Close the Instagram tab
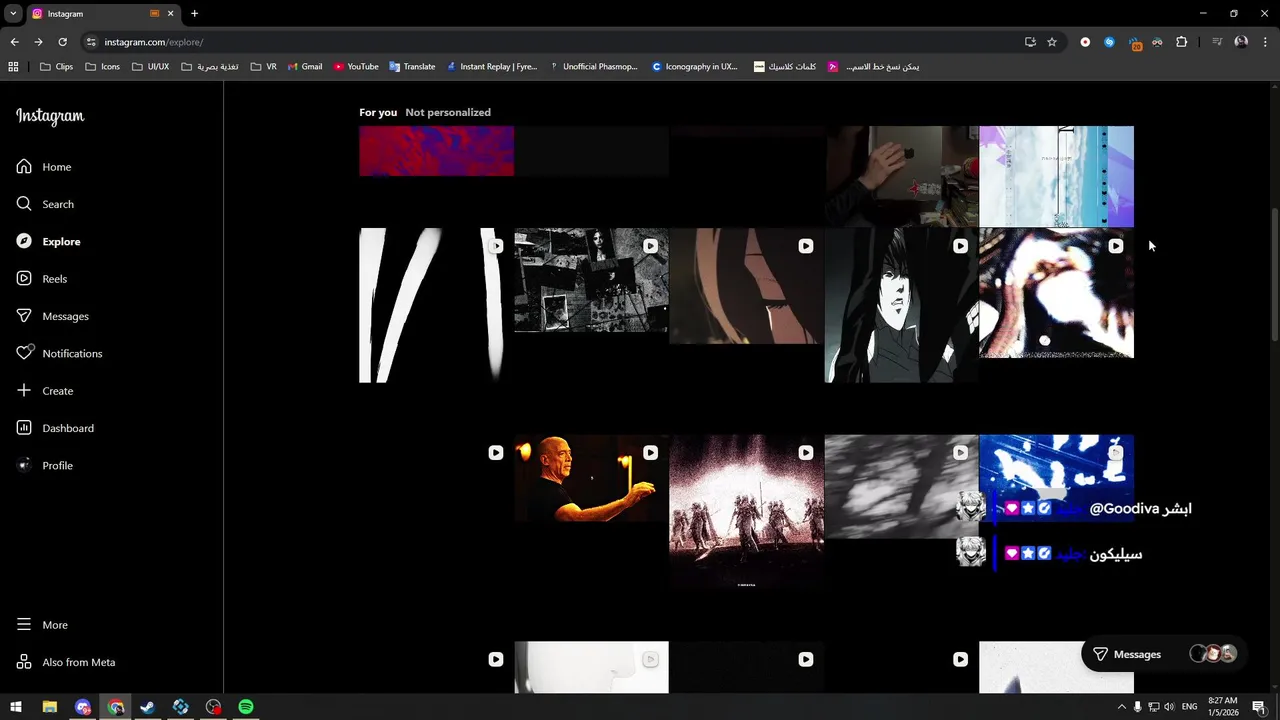 tap(171, 14)
